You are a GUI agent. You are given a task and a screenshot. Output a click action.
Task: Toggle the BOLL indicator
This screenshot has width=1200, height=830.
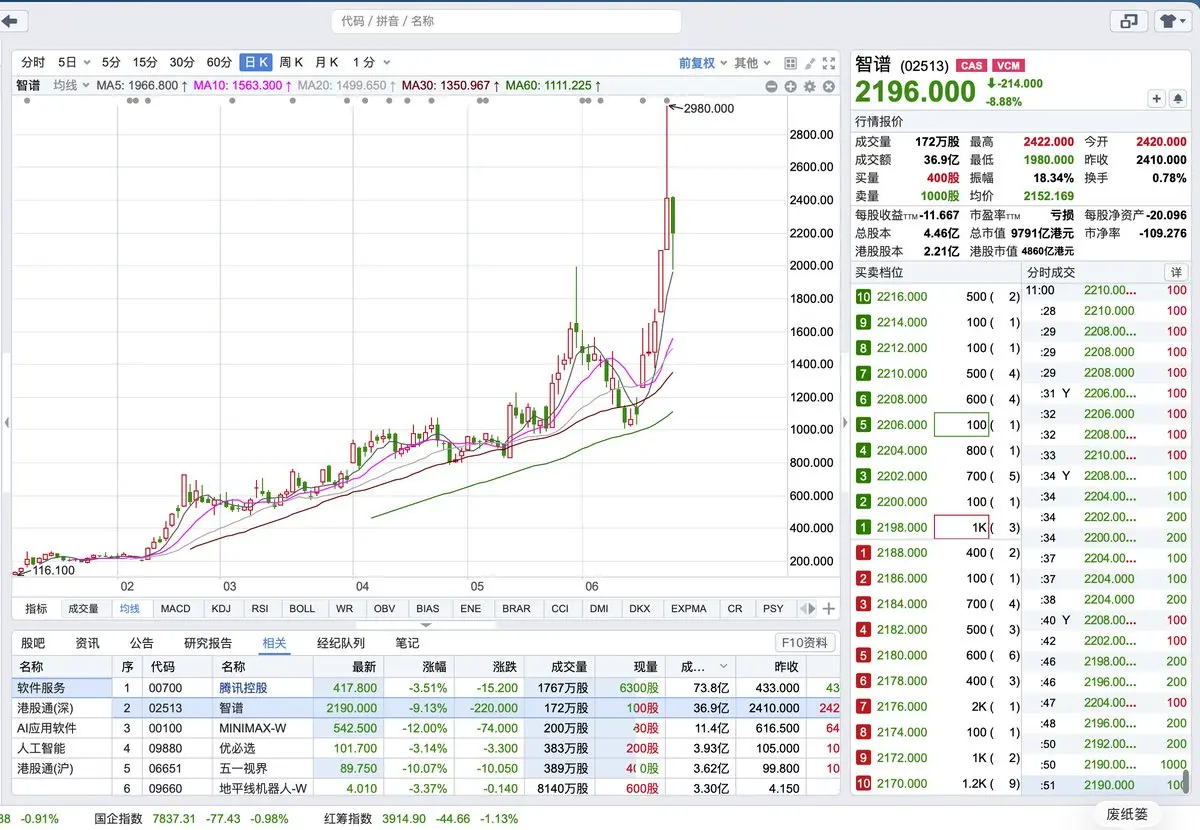302,608
